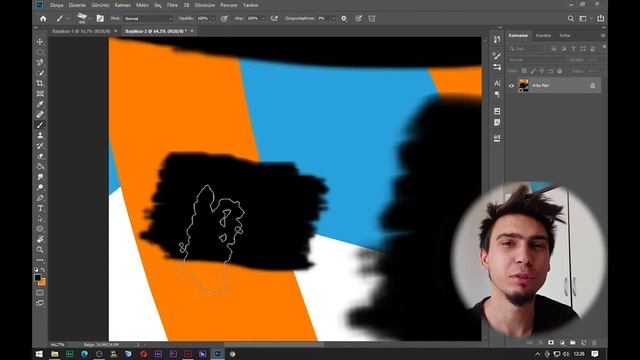This screenshot has width=640, height=360.
Task: Select the Paint Bucket tool
Action: 40,167
